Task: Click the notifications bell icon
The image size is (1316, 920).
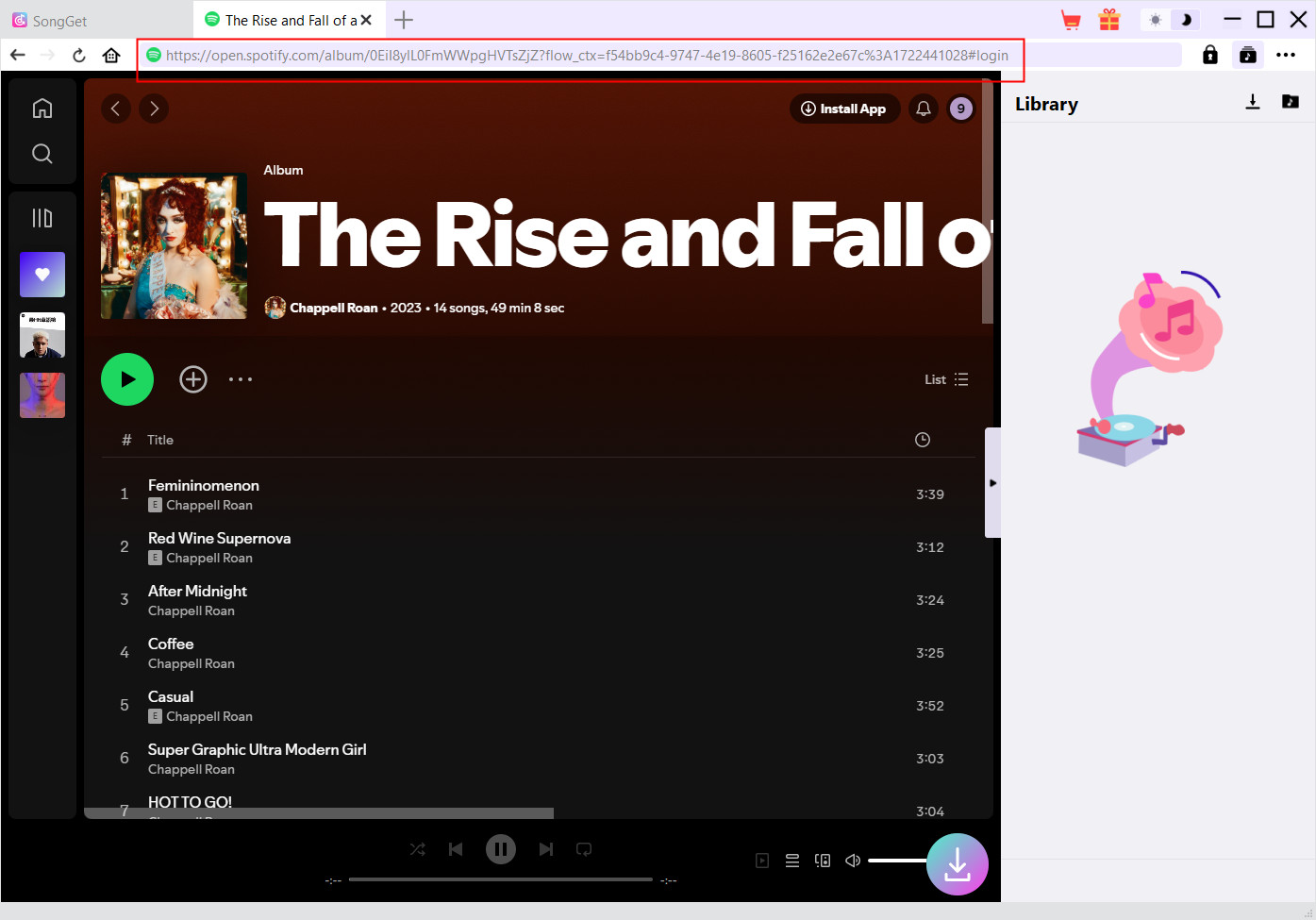Action: [924, 109]
